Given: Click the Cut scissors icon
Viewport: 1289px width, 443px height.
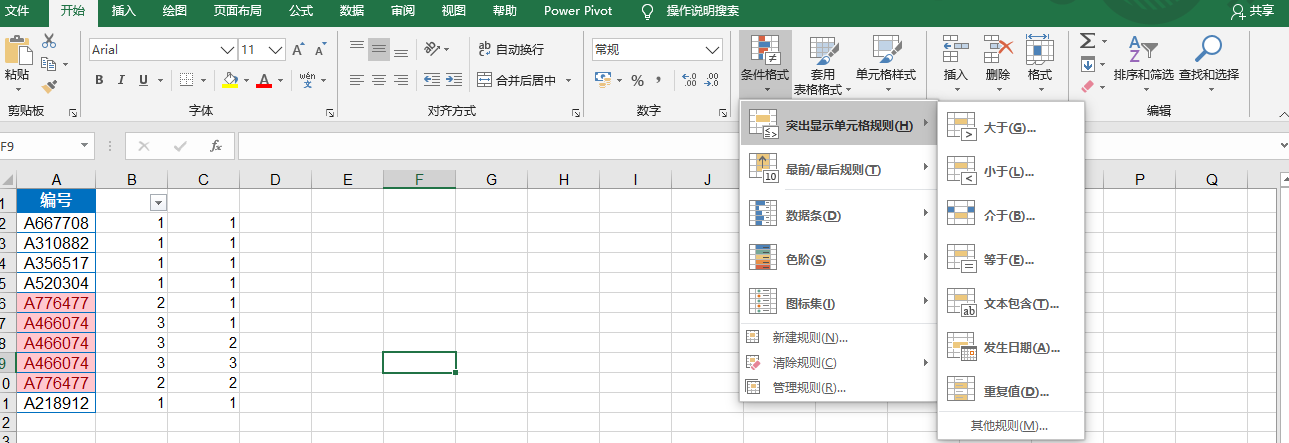Looking at the screenshot, I should pyautogui.click(x=49, y=41).
